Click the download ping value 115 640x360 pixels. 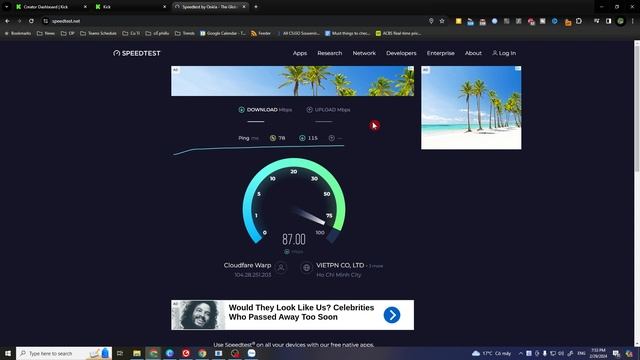[313, 138]
